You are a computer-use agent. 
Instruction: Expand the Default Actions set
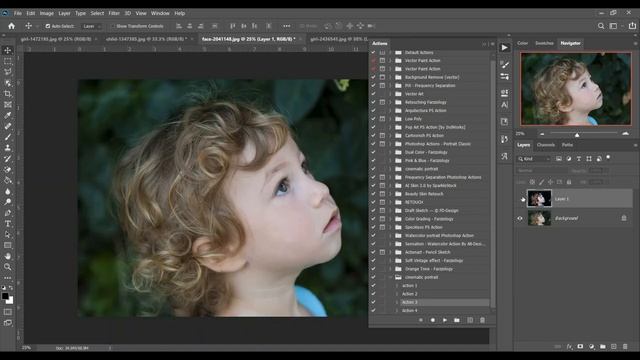(x=390, y=52)
